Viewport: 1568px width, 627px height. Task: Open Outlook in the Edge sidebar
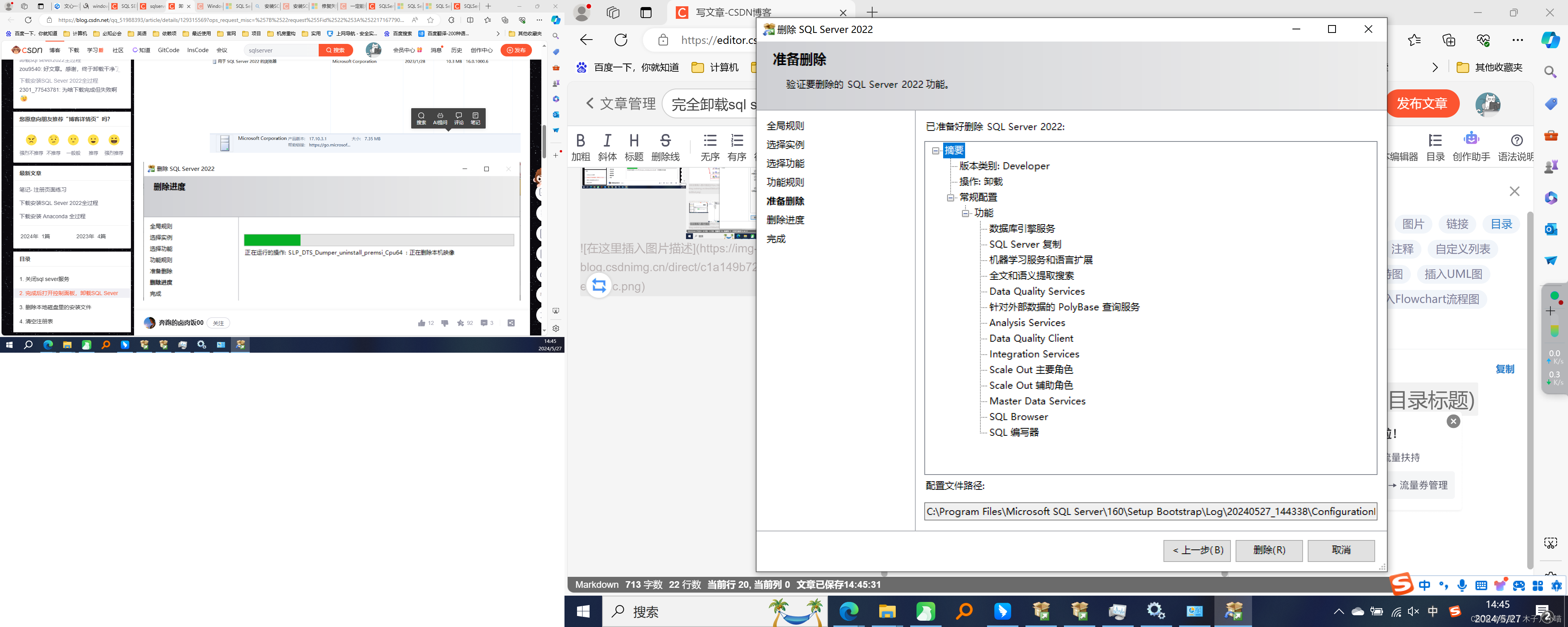tap(1550, 229)
